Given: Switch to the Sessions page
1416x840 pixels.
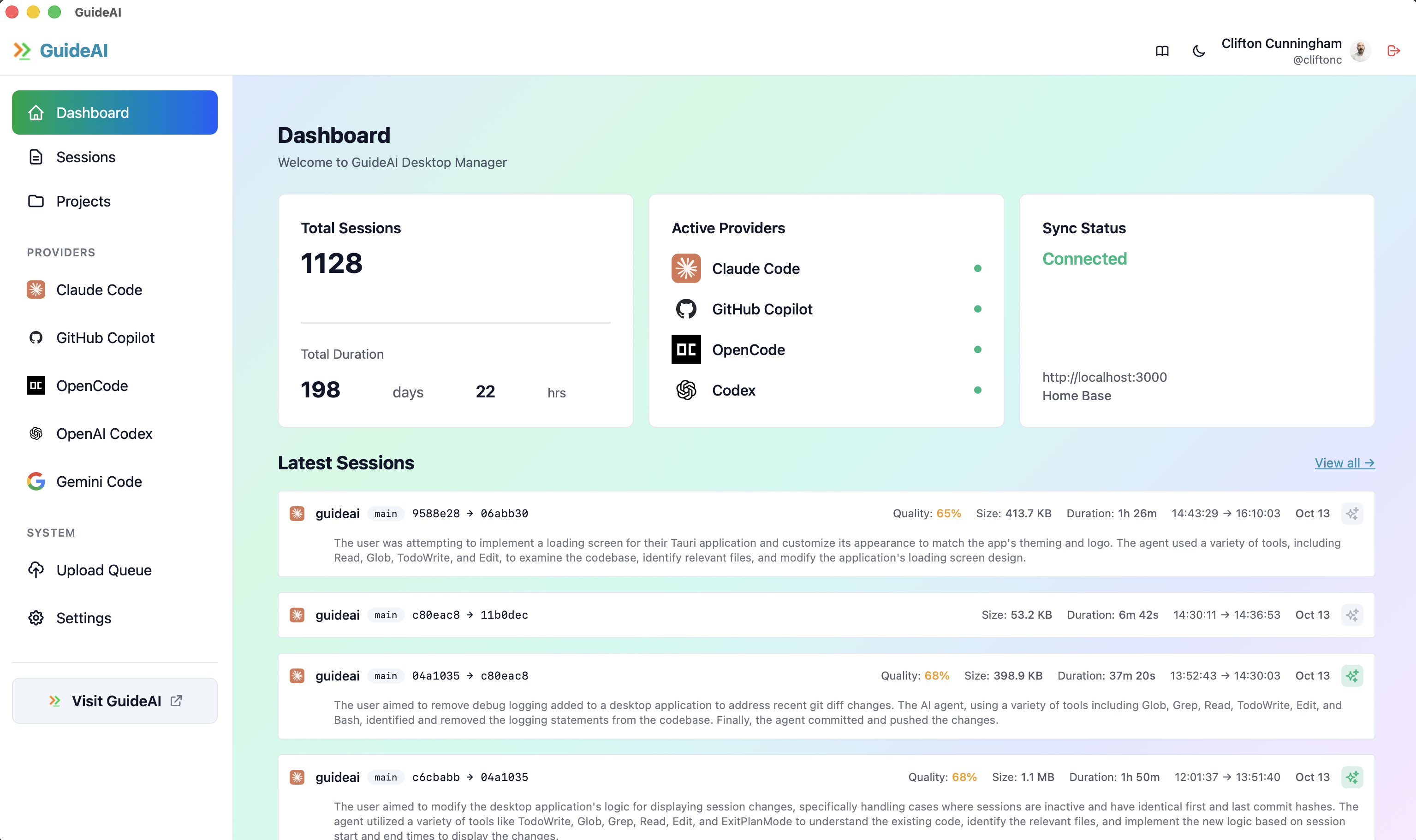Looking at the screenshot, I should pyautogui.click(x=86, y=157).
